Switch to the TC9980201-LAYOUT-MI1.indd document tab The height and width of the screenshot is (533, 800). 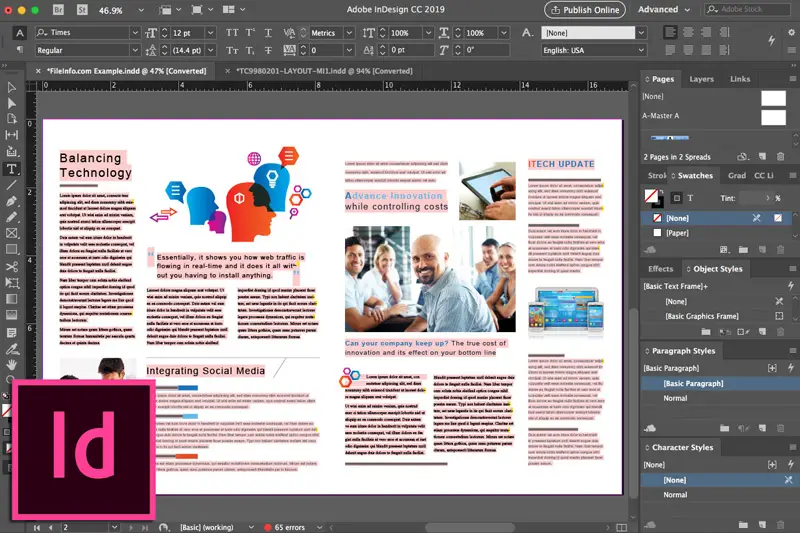[323, 71]
